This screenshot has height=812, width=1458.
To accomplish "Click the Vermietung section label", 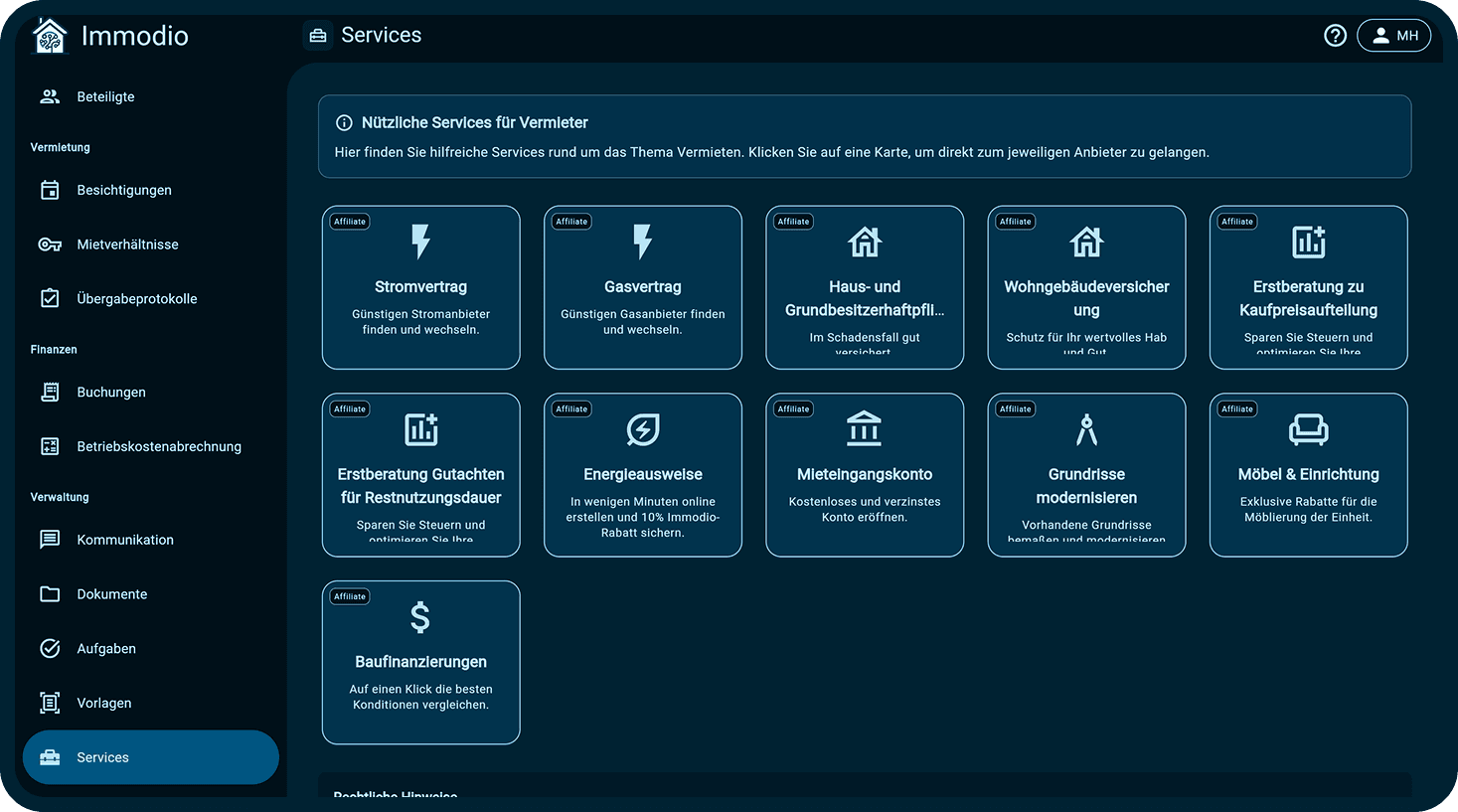I will pyautogui.click(x=61, y=147).
